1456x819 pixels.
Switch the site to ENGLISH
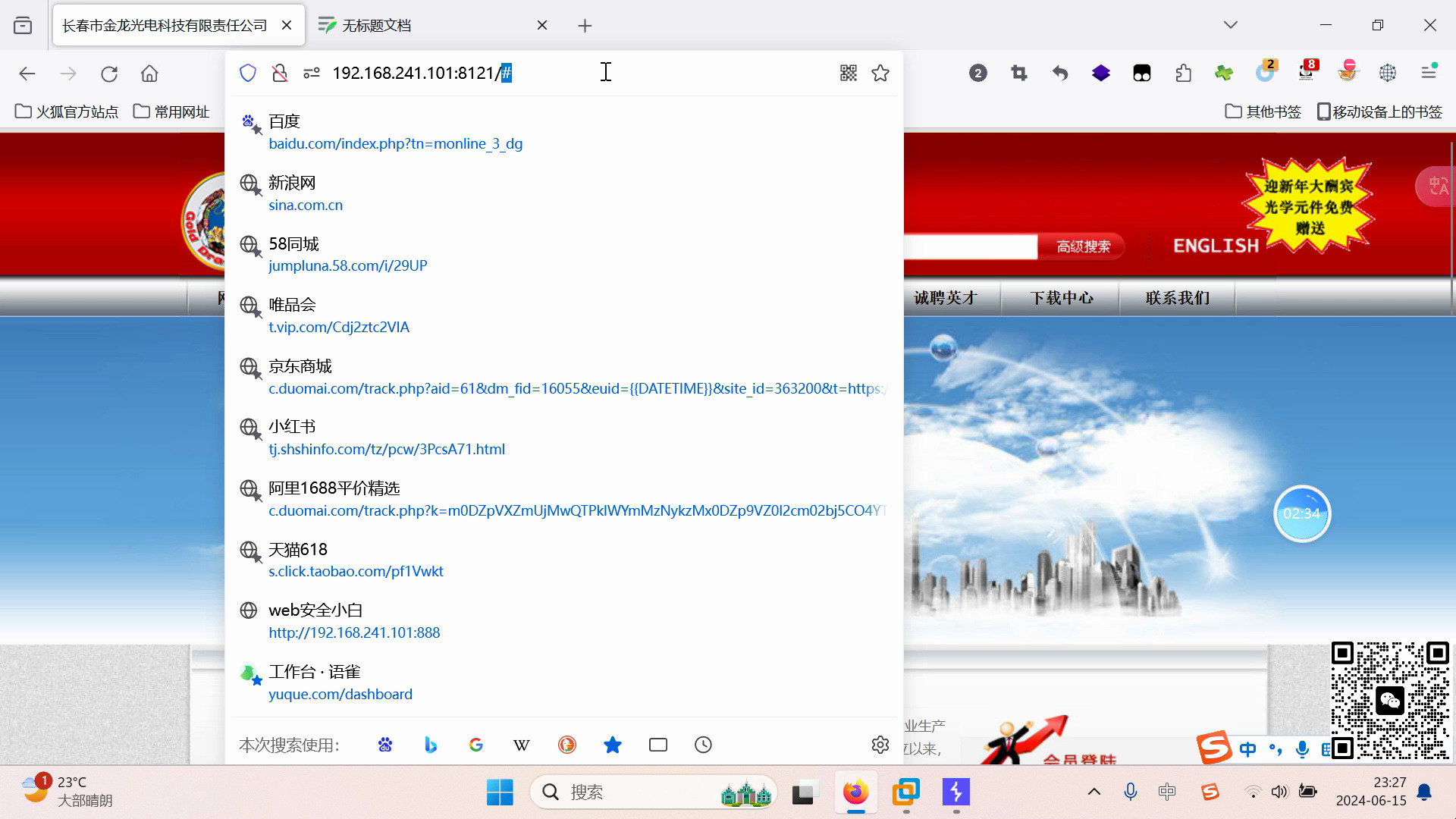tap(1216, 246)
